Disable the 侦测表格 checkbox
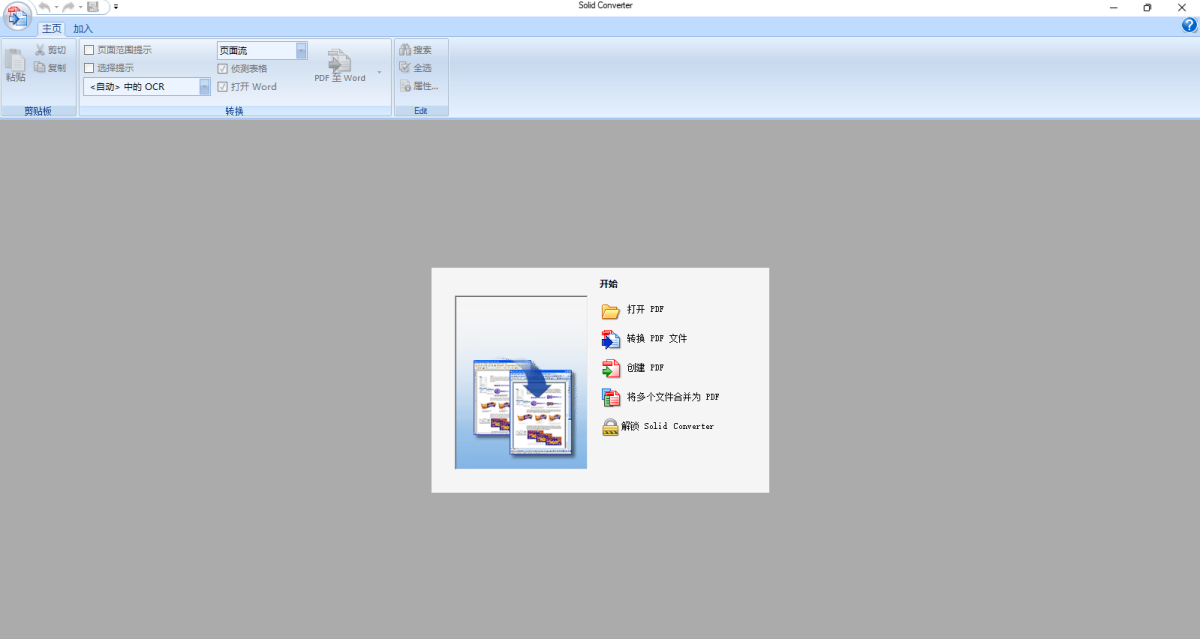Screen dimensions: 1200x639 point(221,67)
